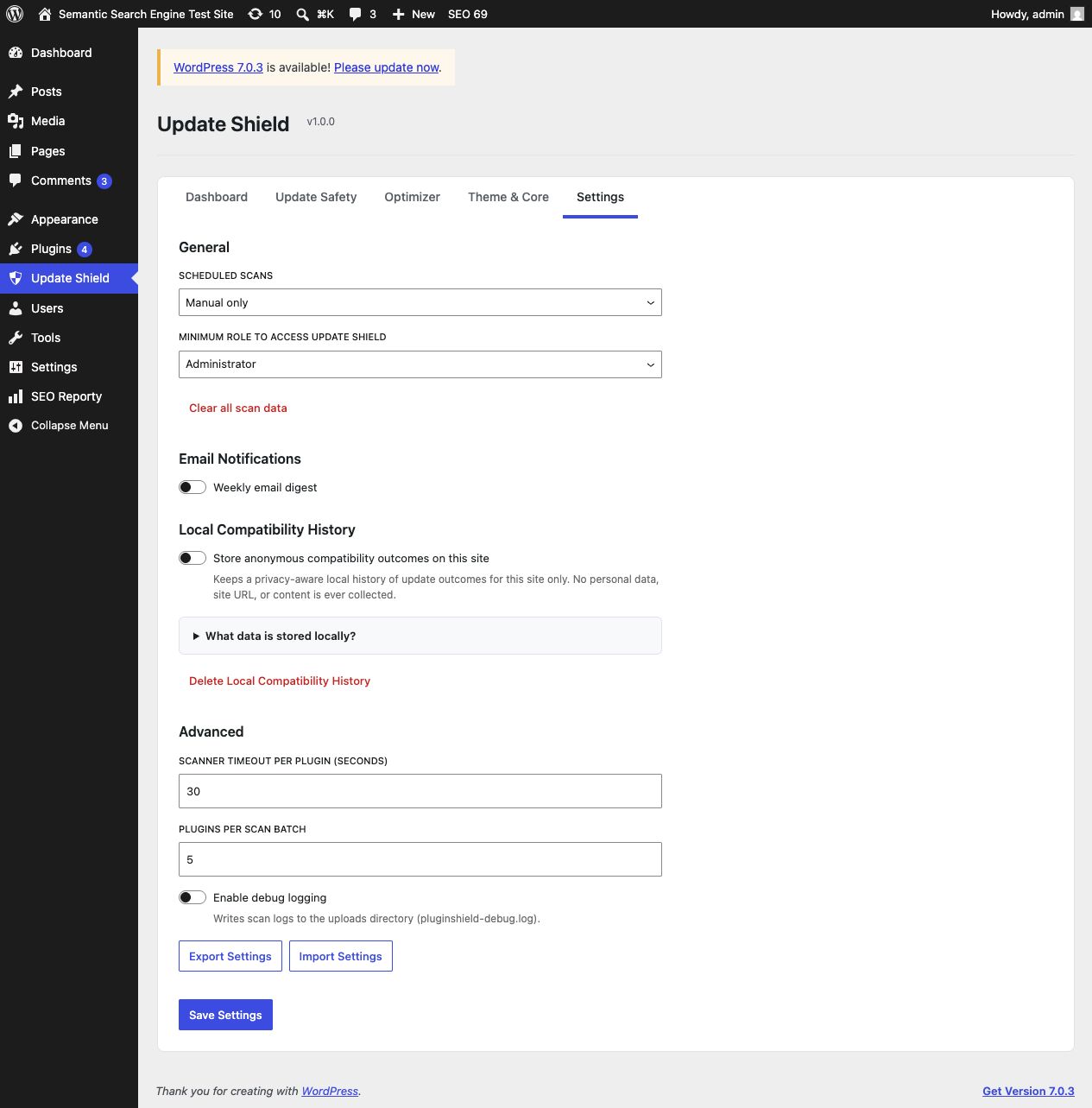Click the SEO Reporty chart icon
Image resolution: width=1092 pixels, height=1108 pixels.
point(16,396)
